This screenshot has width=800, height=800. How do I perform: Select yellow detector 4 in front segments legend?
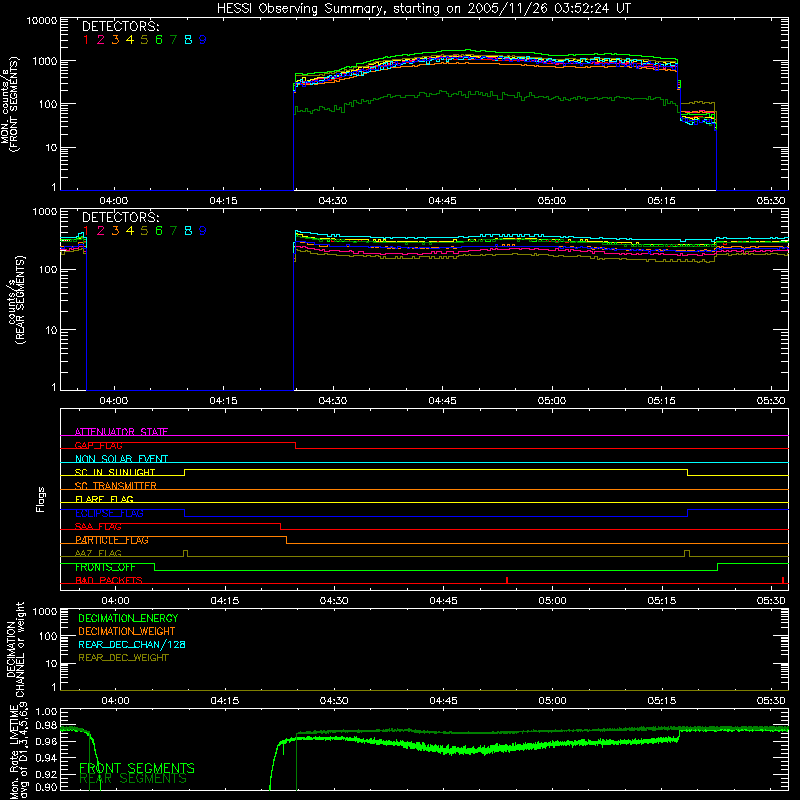tap(130, 40)
